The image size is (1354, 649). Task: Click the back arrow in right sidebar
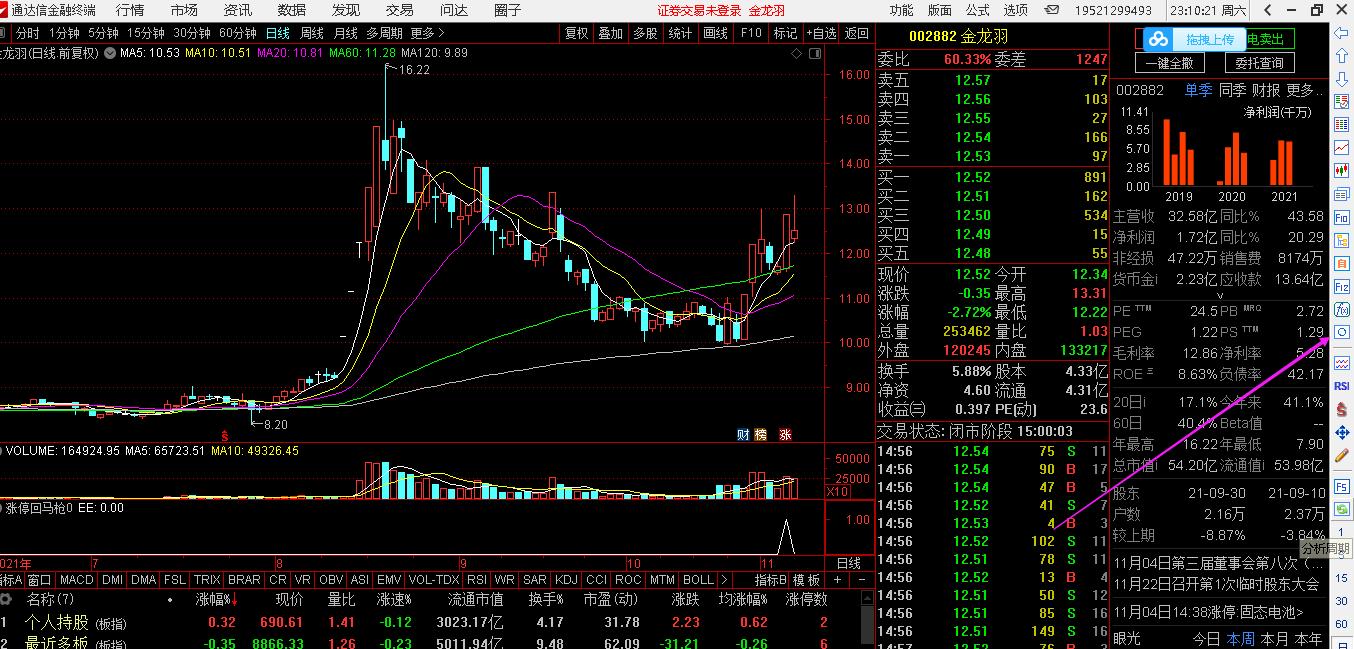coord(1342,33)
